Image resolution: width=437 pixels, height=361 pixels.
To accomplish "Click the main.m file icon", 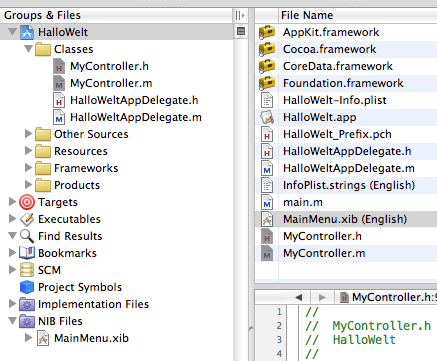I will [267, 202].
